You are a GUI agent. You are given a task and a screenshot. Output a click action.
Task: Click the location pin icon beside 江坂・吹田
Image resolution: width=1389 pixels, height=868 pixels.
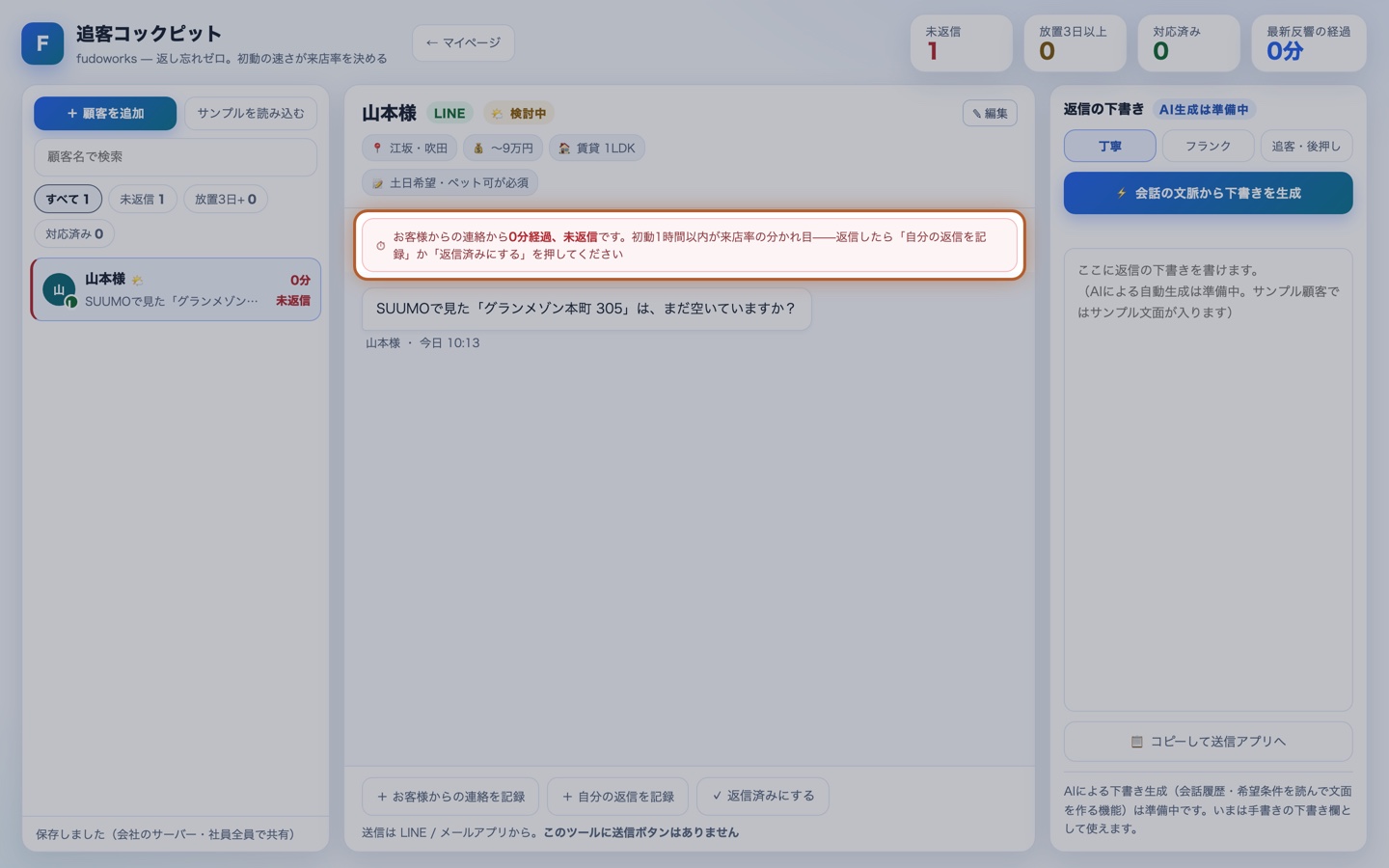[377, 149]
